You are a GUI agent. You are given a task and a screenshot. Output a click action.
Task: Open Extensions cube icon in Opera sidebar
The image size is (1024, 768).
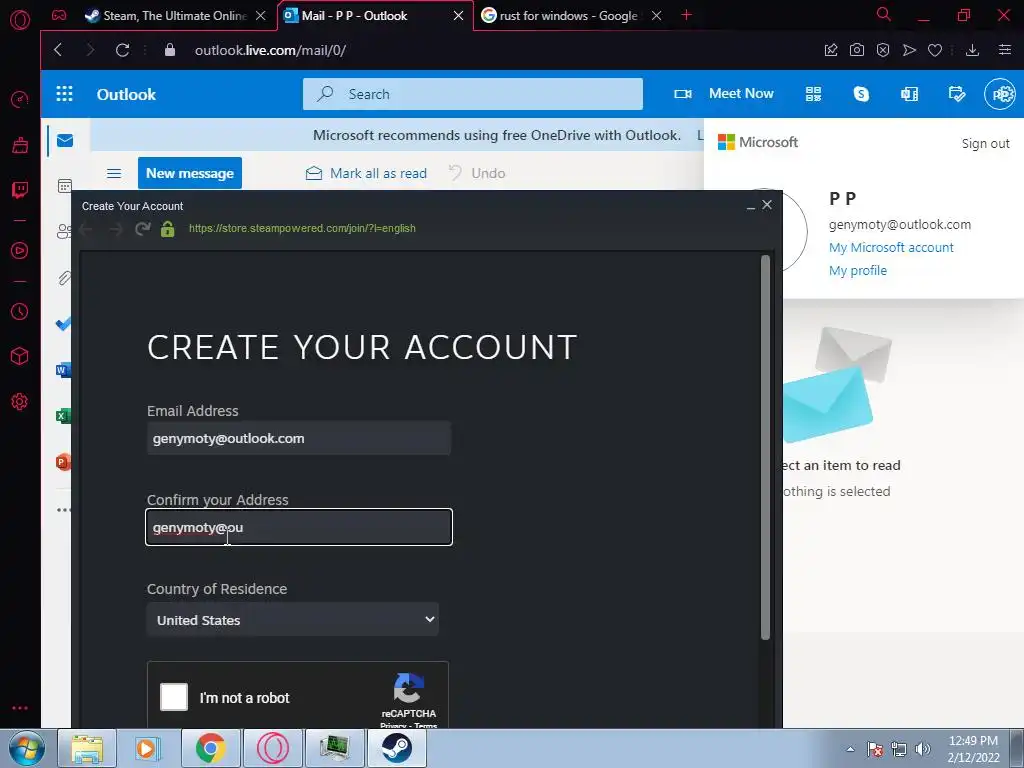click(20, 356)
